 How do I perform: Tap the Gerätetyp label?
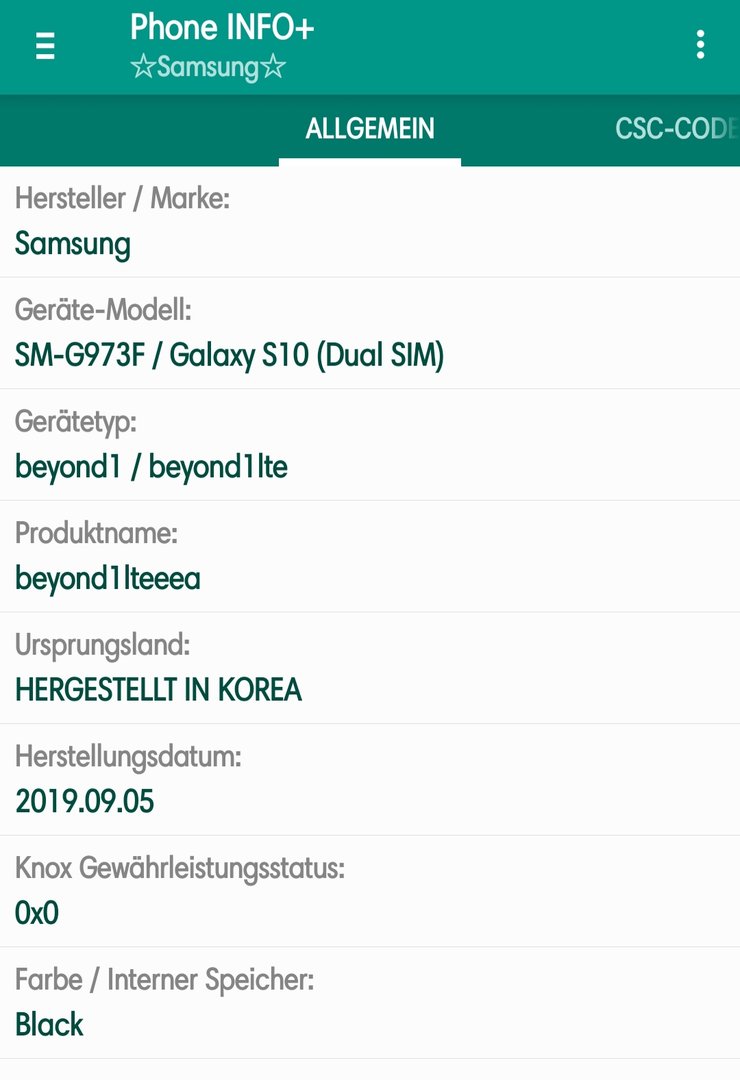coord(76,422)
